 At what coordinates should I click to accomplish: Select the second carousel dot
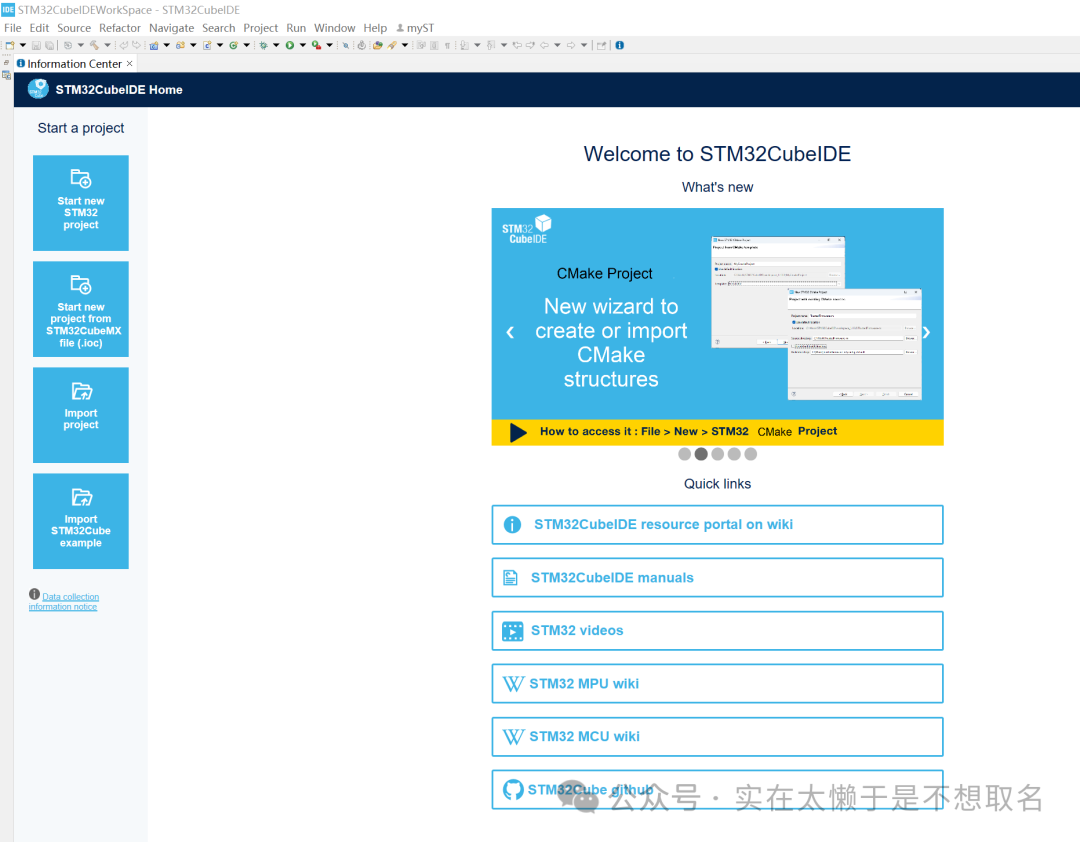click(701, 454)
